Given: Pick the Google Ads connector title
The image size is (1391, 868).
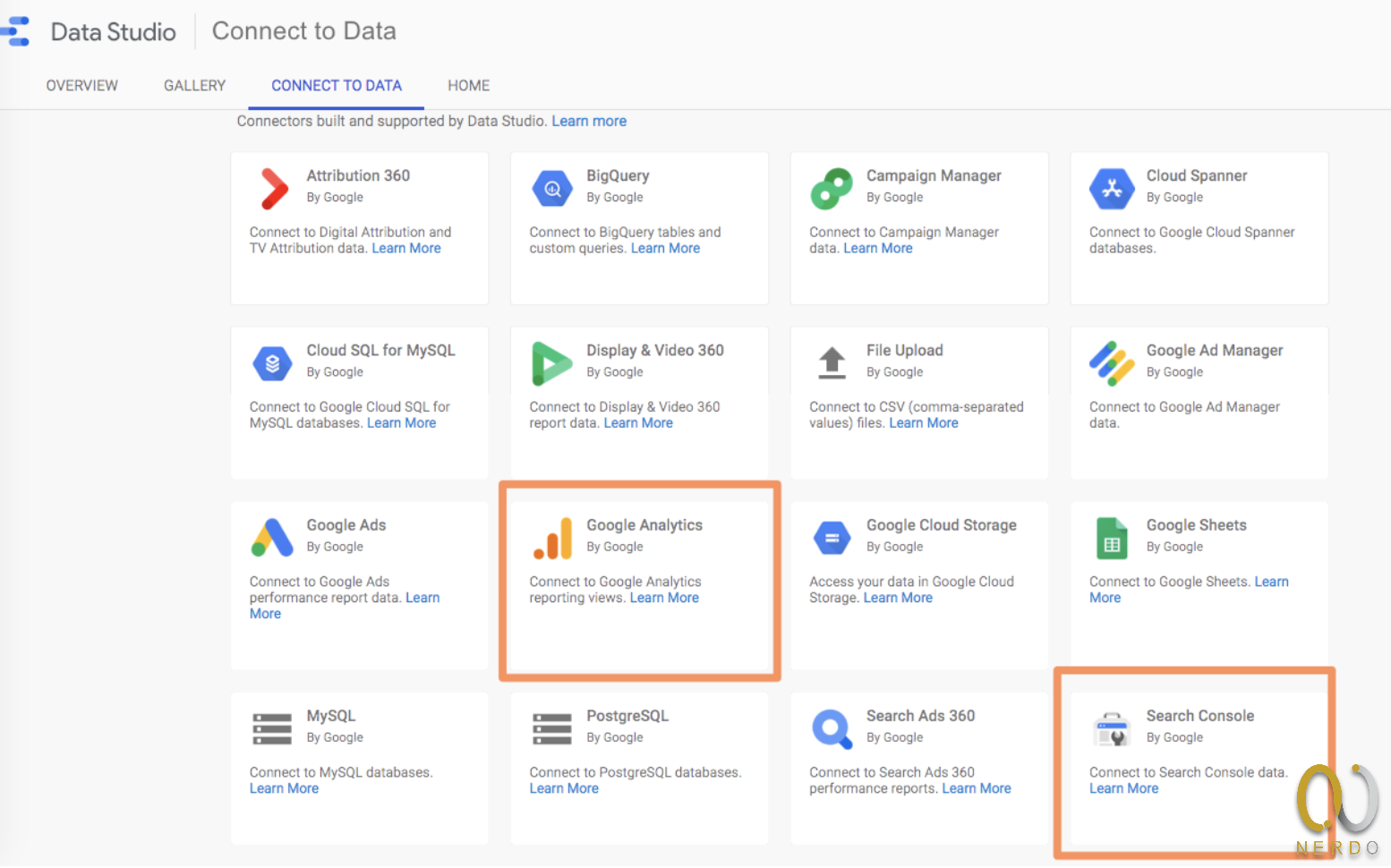Looking at the screenshot, I should (346, 524).
